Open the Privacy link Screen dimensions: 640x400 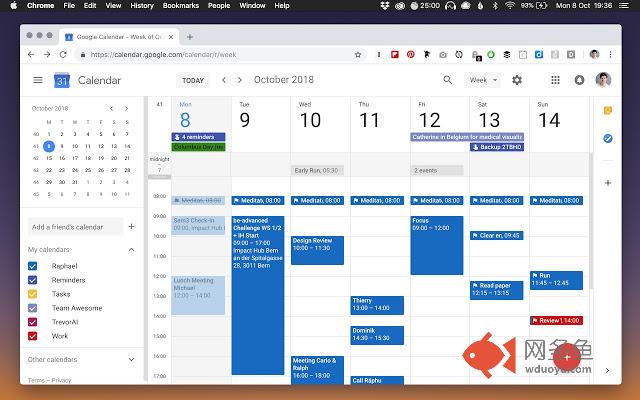pyautogui.click(x=61, y=380)
